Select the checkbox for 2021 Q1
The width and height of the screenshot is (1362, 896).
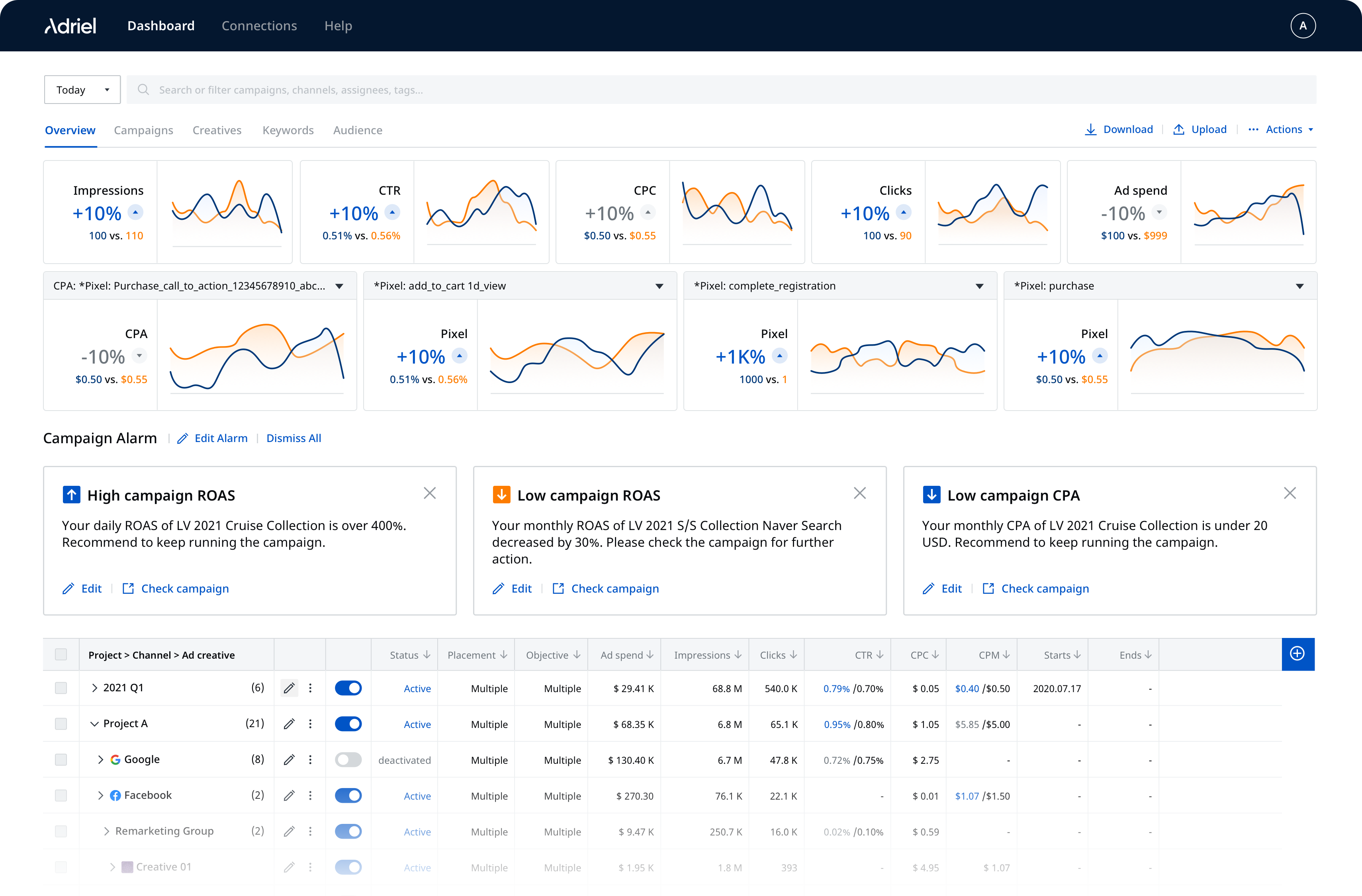(x=61, y=688)
